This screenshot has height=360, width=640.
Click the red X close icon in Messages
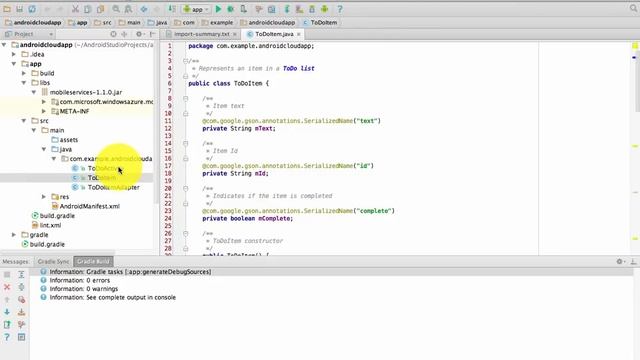7,287
